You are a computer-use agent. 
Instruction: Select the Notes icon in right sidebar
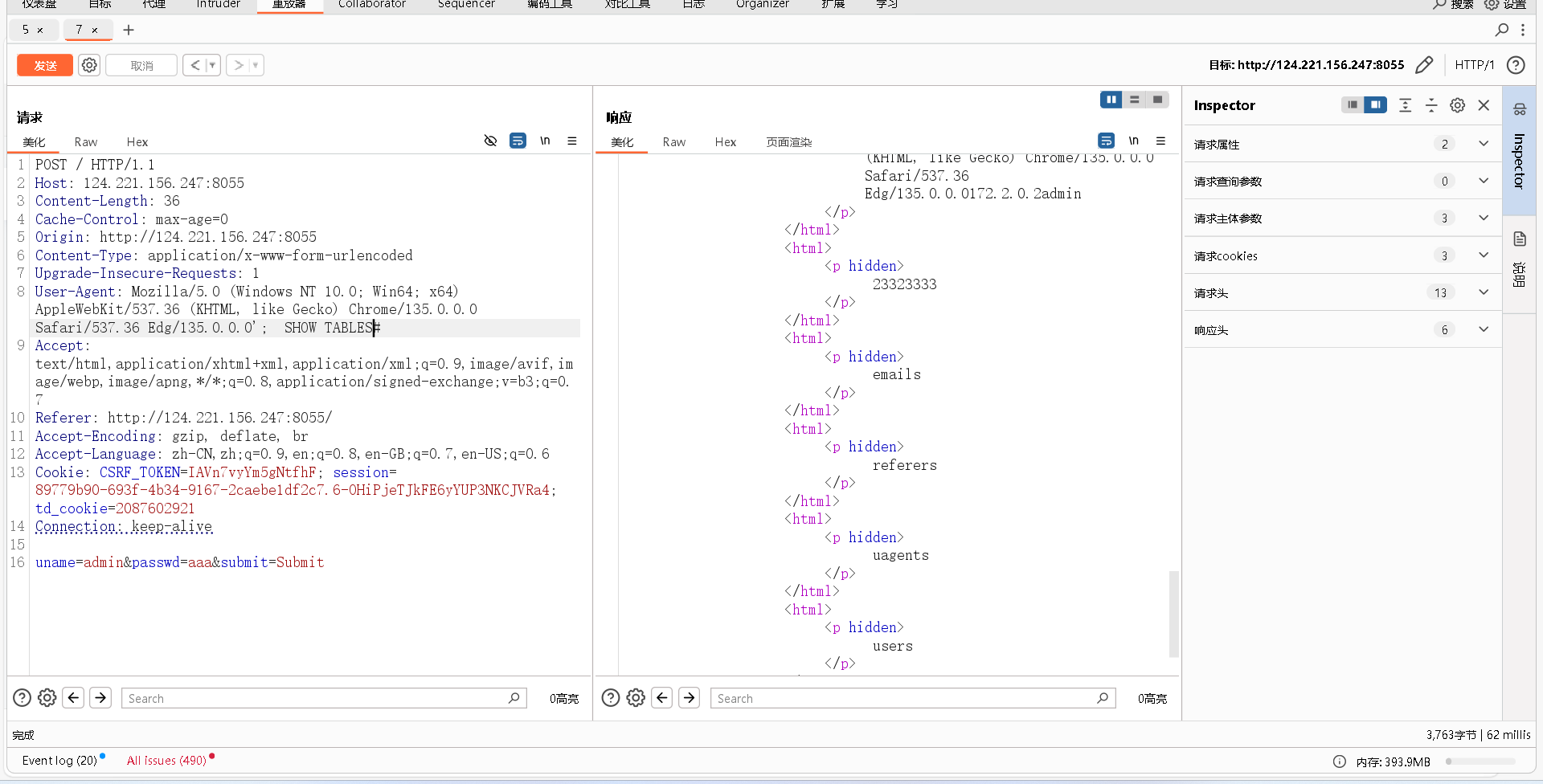click(x=1520, y=238)
